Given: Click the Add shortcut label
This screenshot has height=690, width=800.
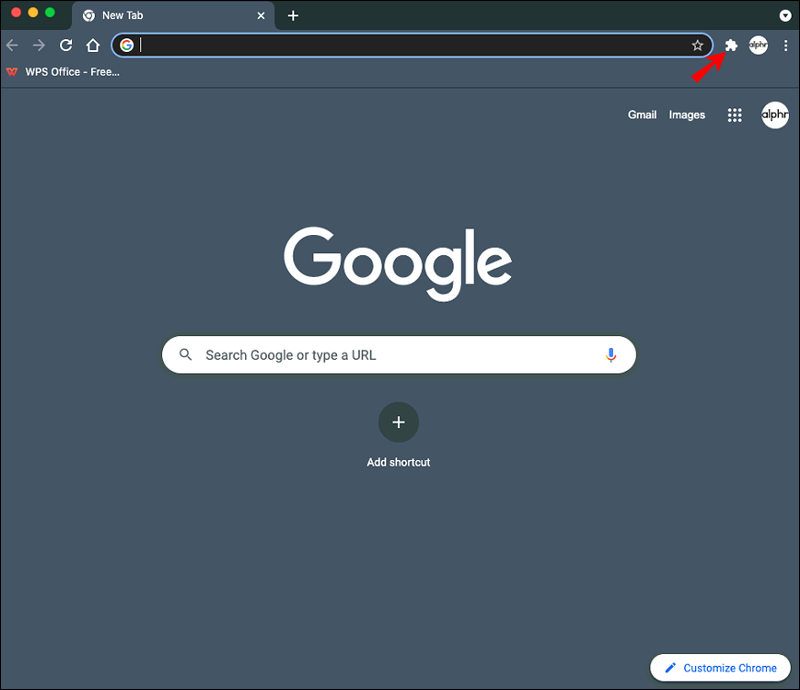Looking at the screenshot, I should (398, 462).
